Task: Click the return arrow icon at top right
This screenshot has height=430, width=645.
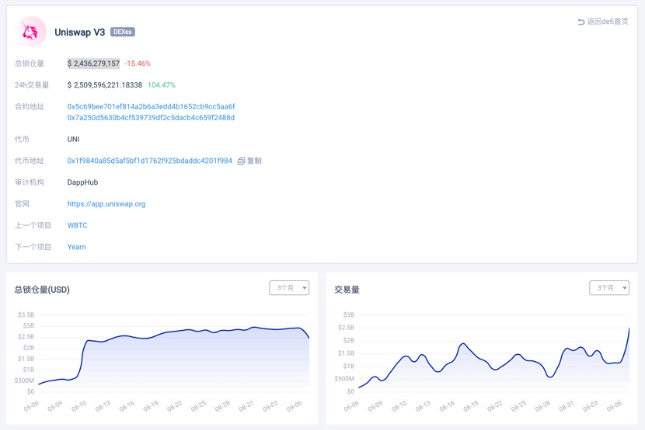Action: tap(581, 22)
